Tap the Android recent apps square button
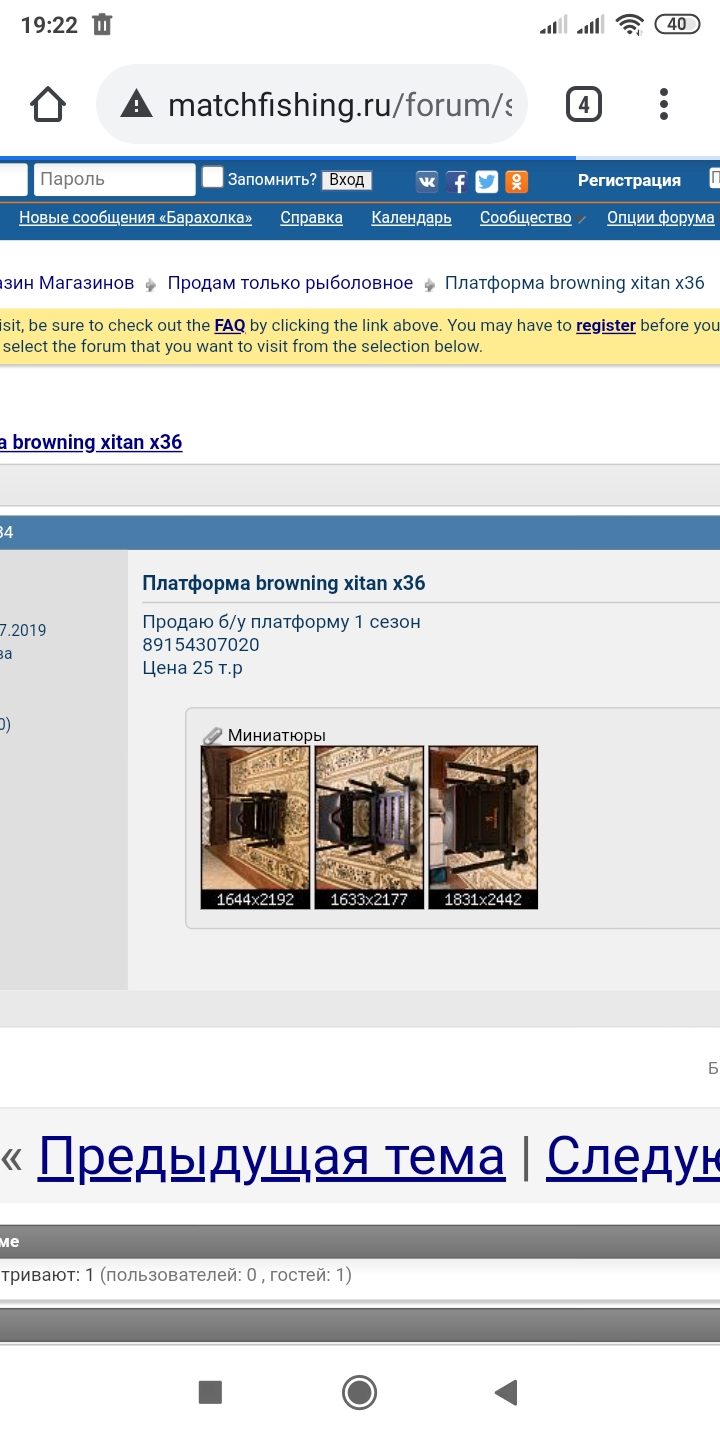This screenshot has height=1440, width=720. [x=210, y=1392]
